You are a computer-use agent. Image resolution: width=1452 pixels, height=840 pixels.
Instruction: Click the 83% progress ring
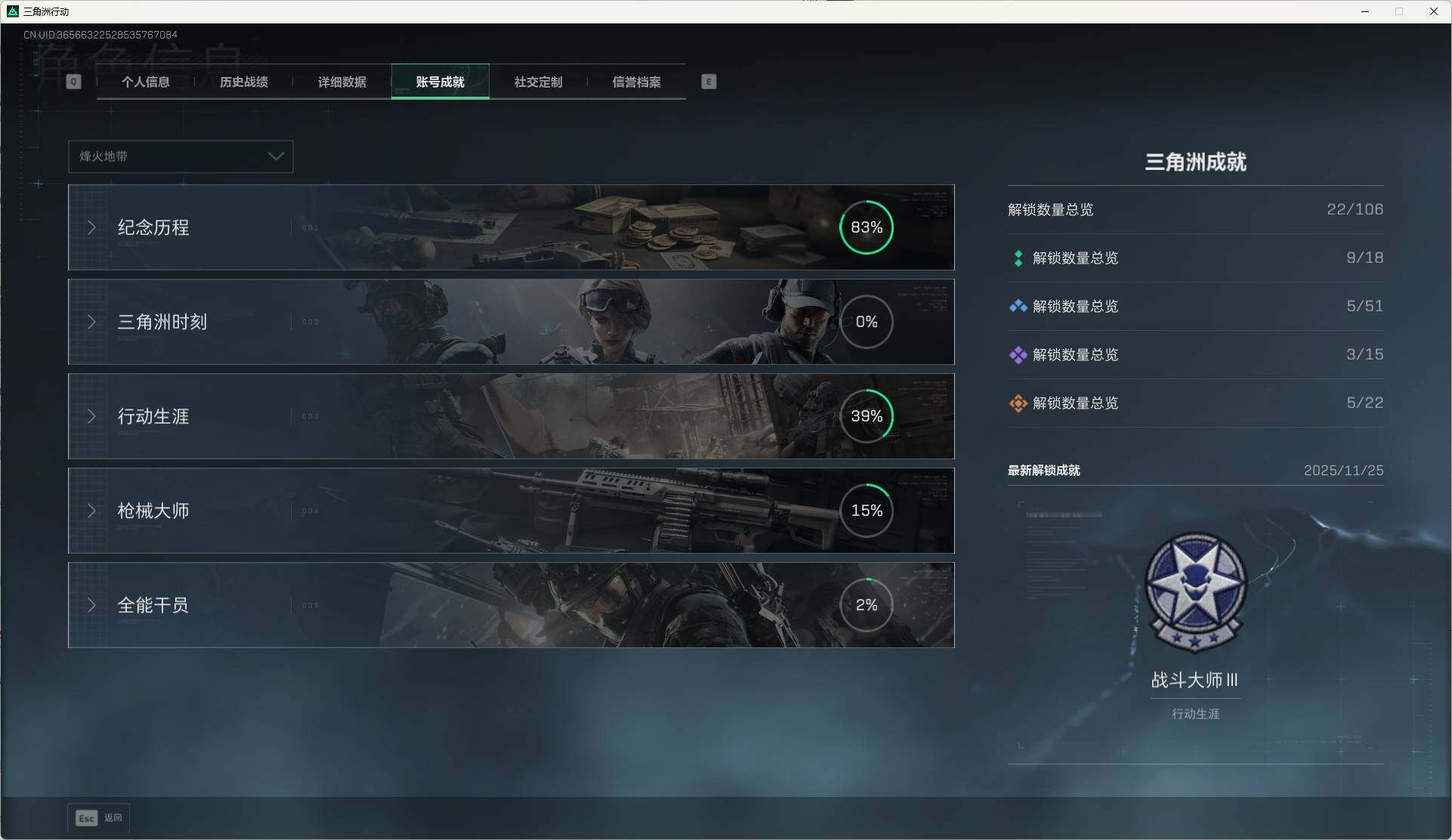[866, 227]
